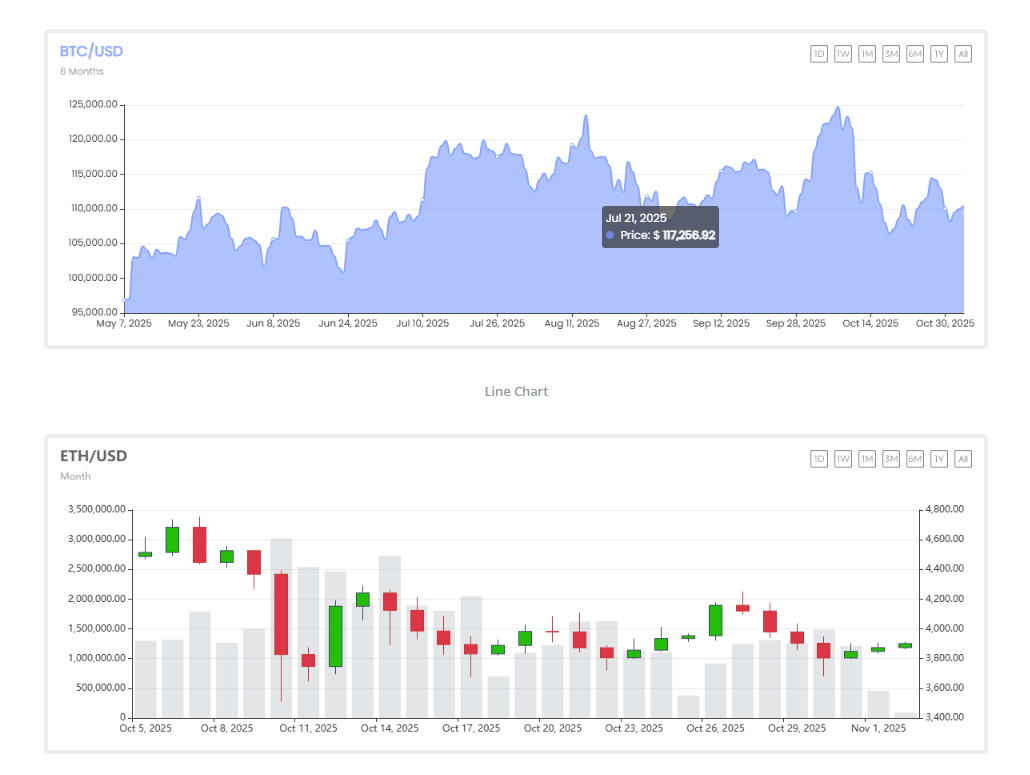This screenshot has height=775, width=1030.
Task: Select All range on ETH/USD chart
Action: click(963, 459)
